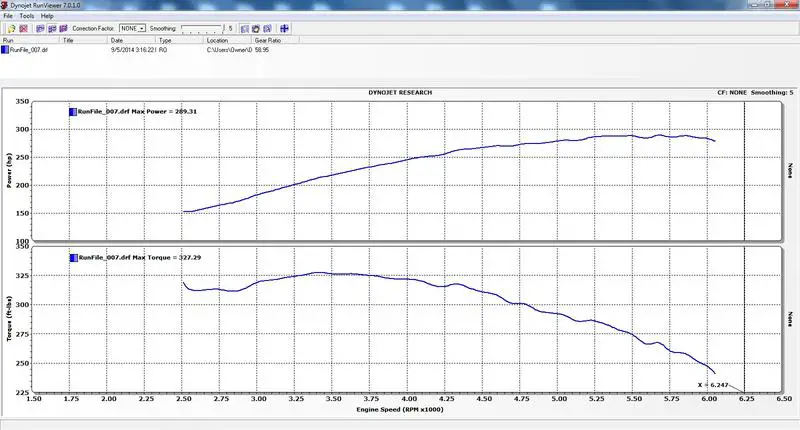Click the blue crosshair cursor icon

click(284, 29)
